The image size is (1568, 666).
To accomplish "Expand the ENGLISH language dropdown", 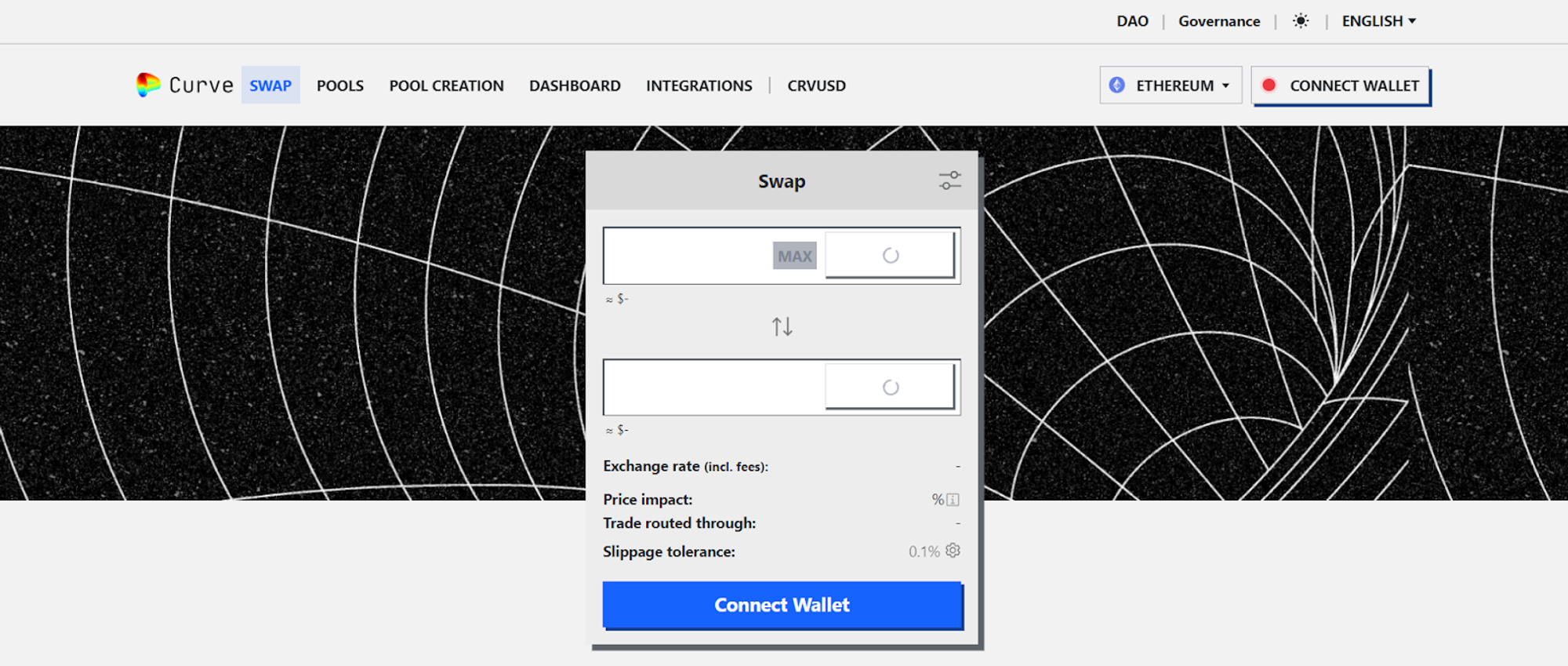I will pos(1378,21).
